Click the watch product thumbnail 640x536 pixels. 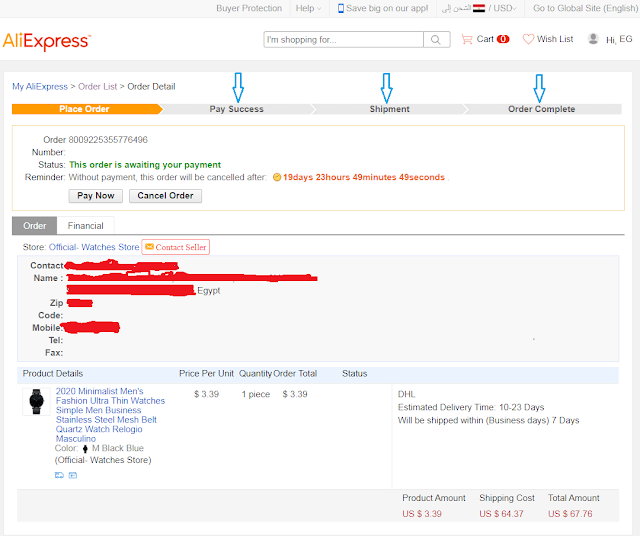[x=36, y=401]
